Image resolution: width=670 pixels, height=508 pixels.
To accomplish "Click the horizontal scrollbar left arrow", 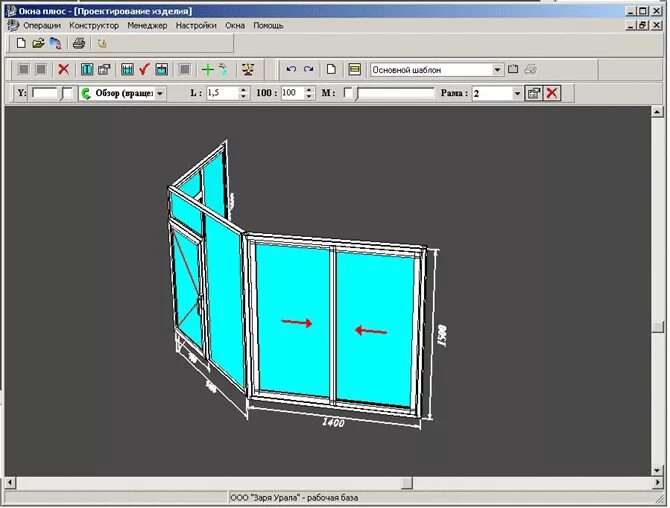I will click(x=11, y=482).
